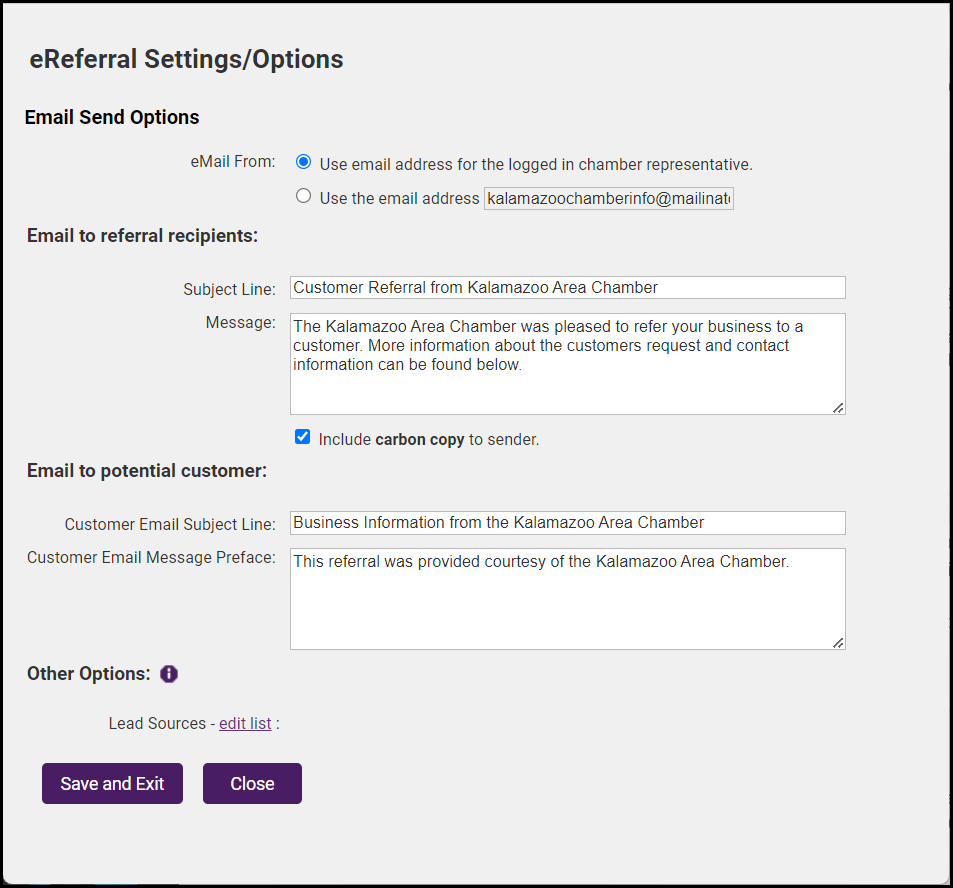The height and width of the screenshot is (888, 953).
Task: Click the "Customer Email Subject Line:" label
Action: coord(170,524)
